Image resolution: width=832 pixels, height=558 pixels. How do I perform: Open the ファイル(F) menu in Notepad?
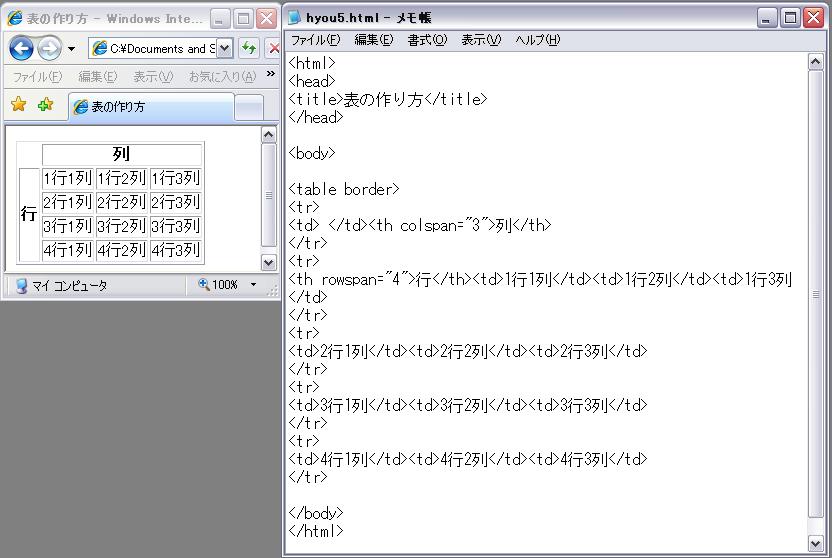click(x=316, y=40)
